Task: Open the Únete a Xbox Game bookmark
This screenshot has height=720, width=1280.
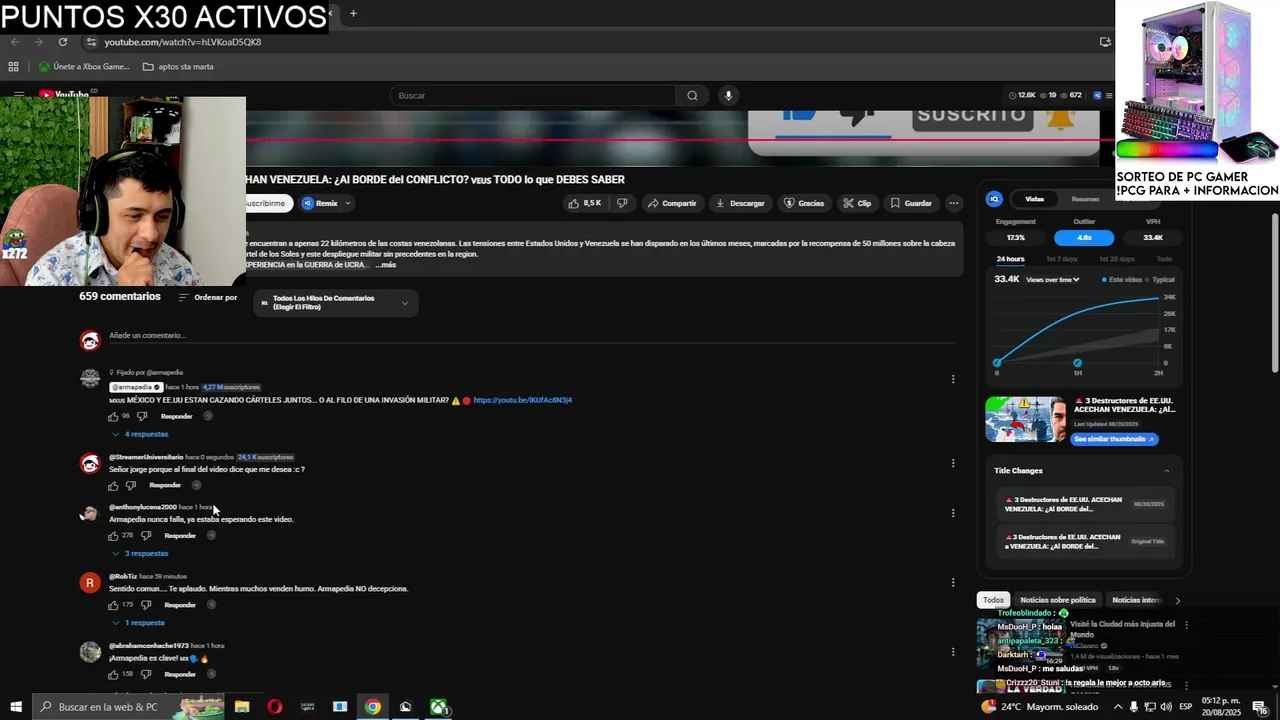Action: (x=84, y=67)
